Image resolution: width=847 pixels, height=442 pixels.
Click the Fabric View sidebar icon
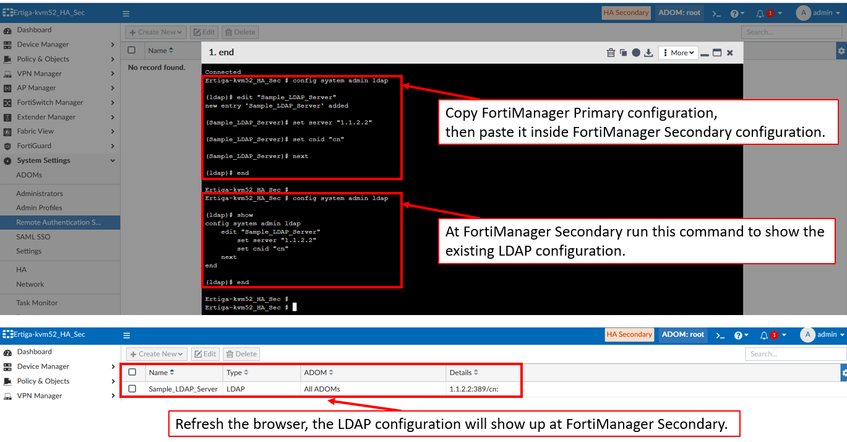coord(8,131)
